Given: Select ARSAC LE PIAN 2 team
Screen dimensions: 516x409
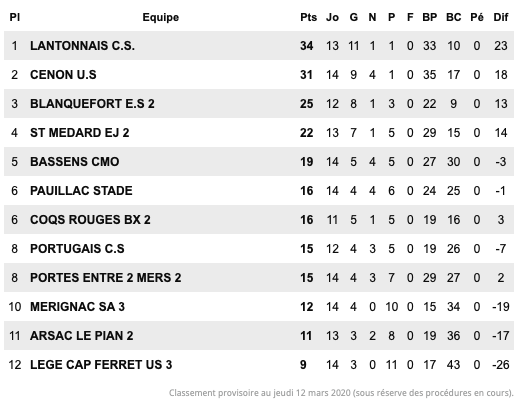Looking at the screenshot, I should [x=81, y=336].
